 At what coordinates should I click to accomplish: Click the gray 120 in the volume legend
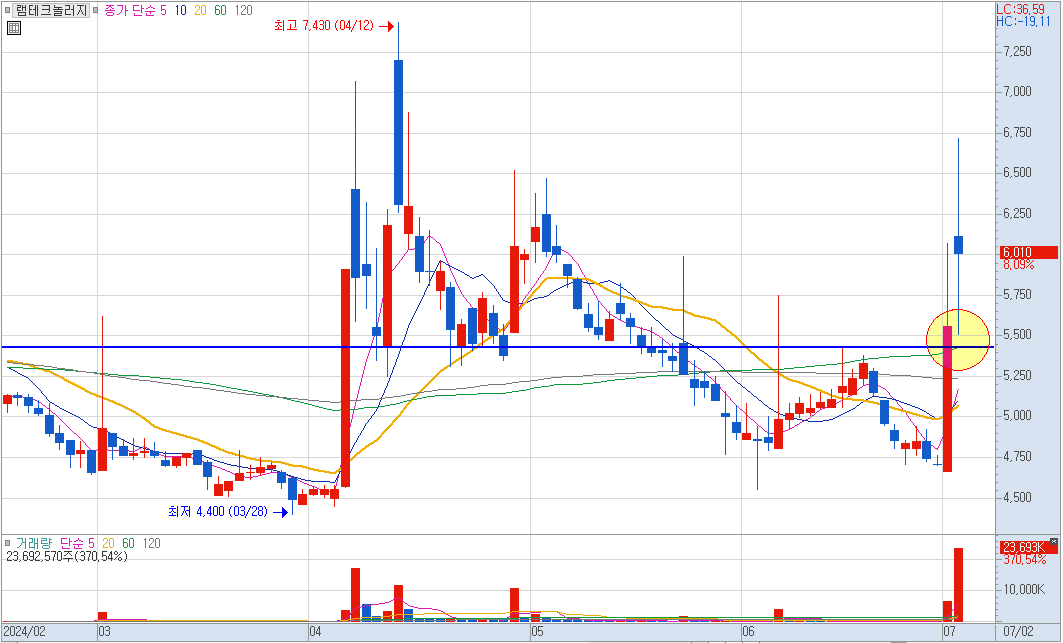(x=151, y=543)
